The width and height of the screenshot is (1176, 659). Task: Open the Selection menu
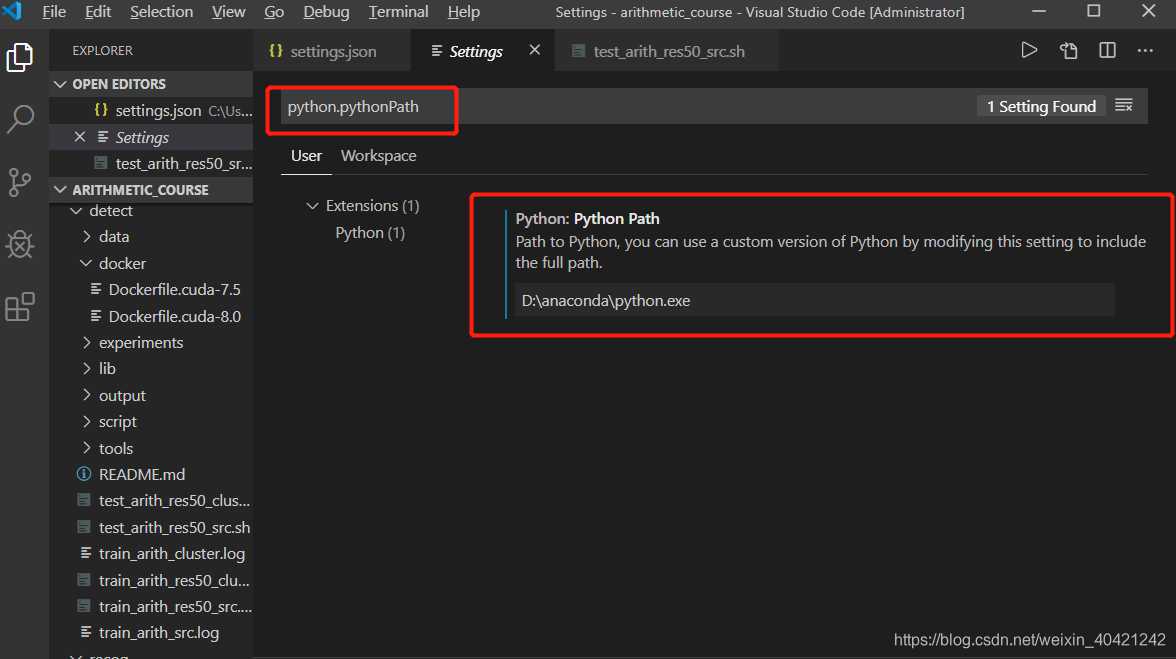pos(161,12)
